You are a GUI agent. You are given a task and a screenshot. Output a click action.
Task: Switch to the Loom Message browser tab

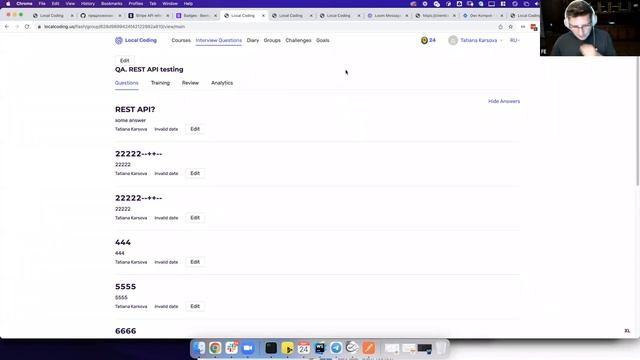[387, 16]
